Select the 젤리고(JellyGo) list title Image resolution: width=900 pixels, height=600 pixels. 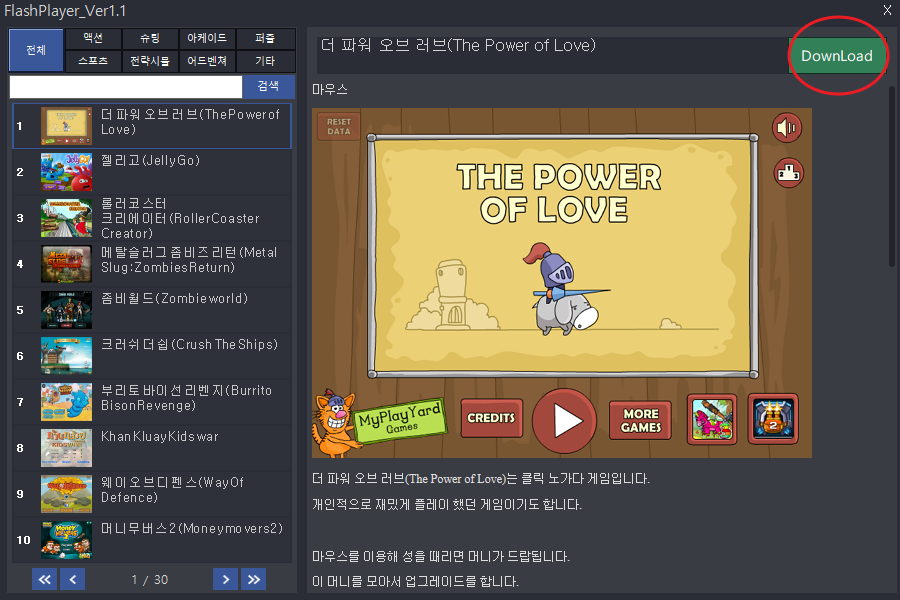[150, 160]
